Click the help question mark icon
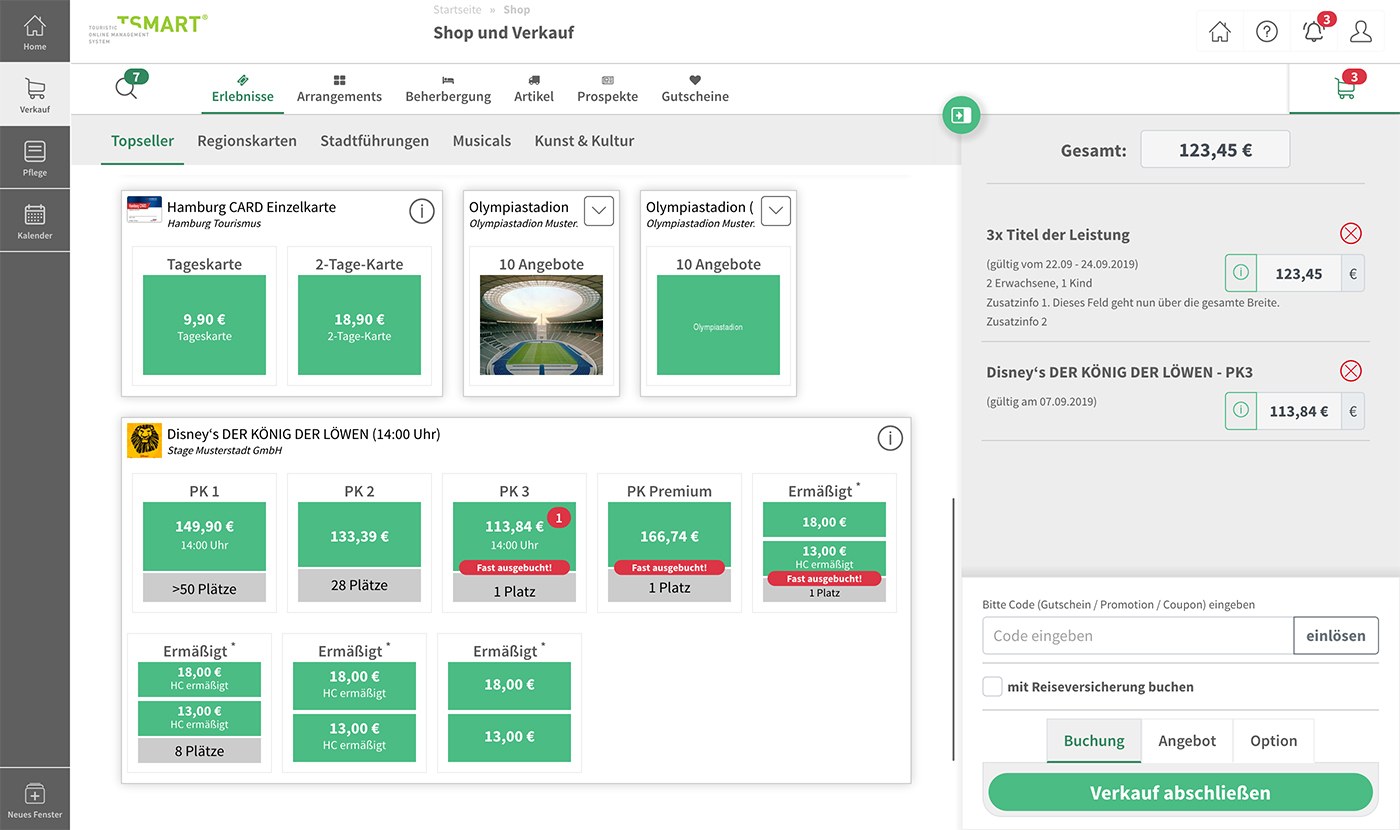 [x=1267, y=32]
